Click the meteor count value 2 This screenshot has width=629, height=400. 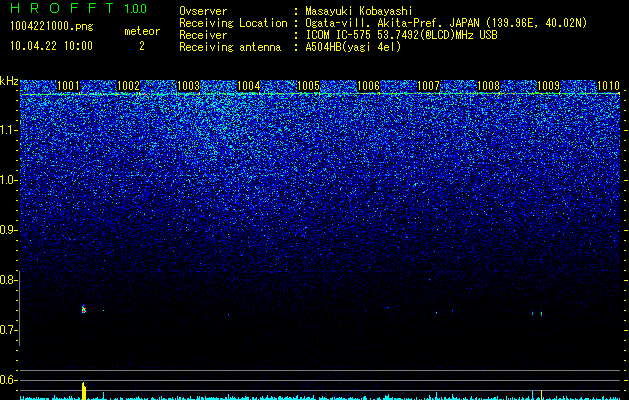(x=142, y=46)
